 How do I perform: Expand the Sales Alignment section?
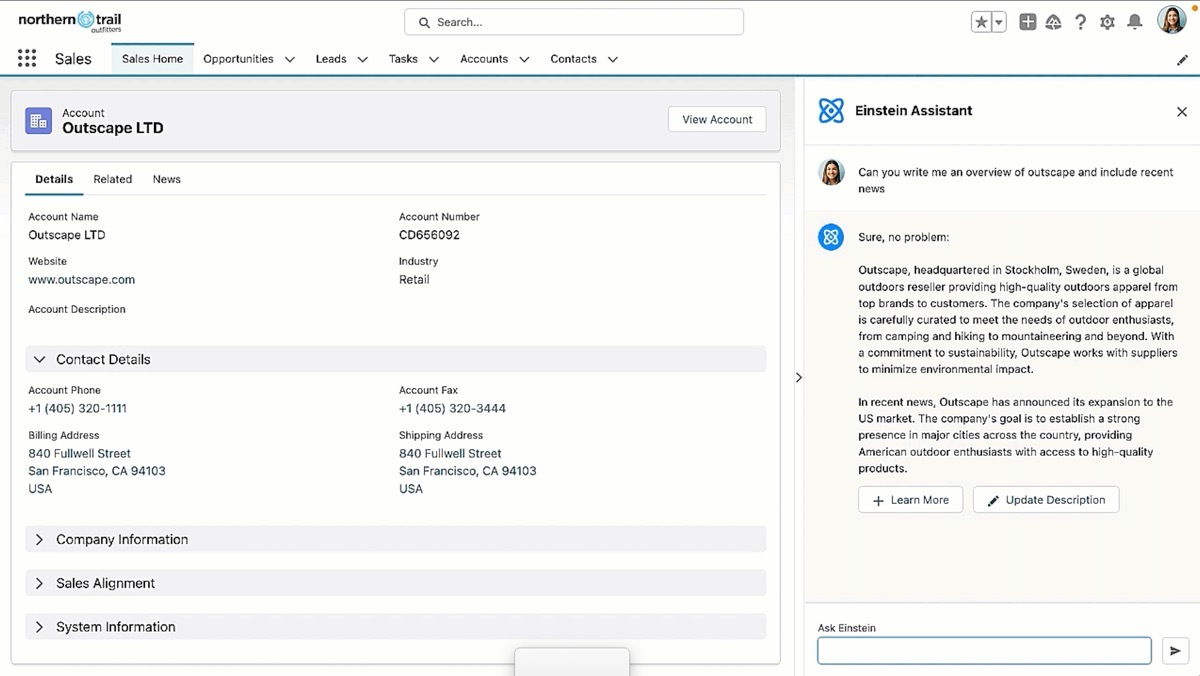pos(395,583)
